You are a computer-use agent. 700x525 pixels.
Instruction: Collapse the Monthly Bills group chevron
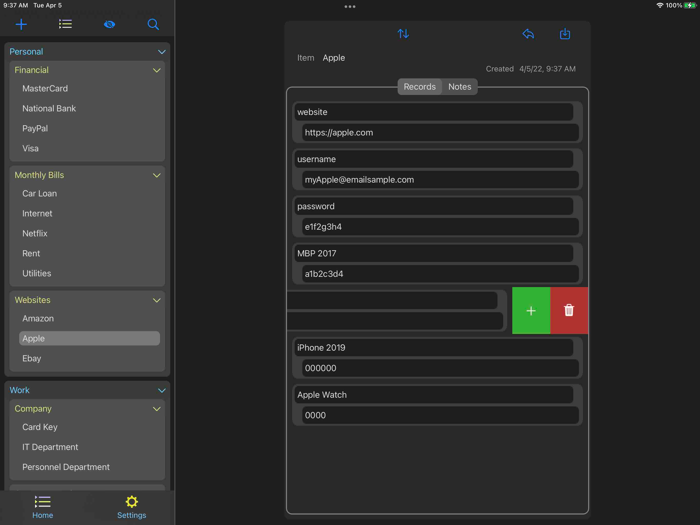[157, 175]
